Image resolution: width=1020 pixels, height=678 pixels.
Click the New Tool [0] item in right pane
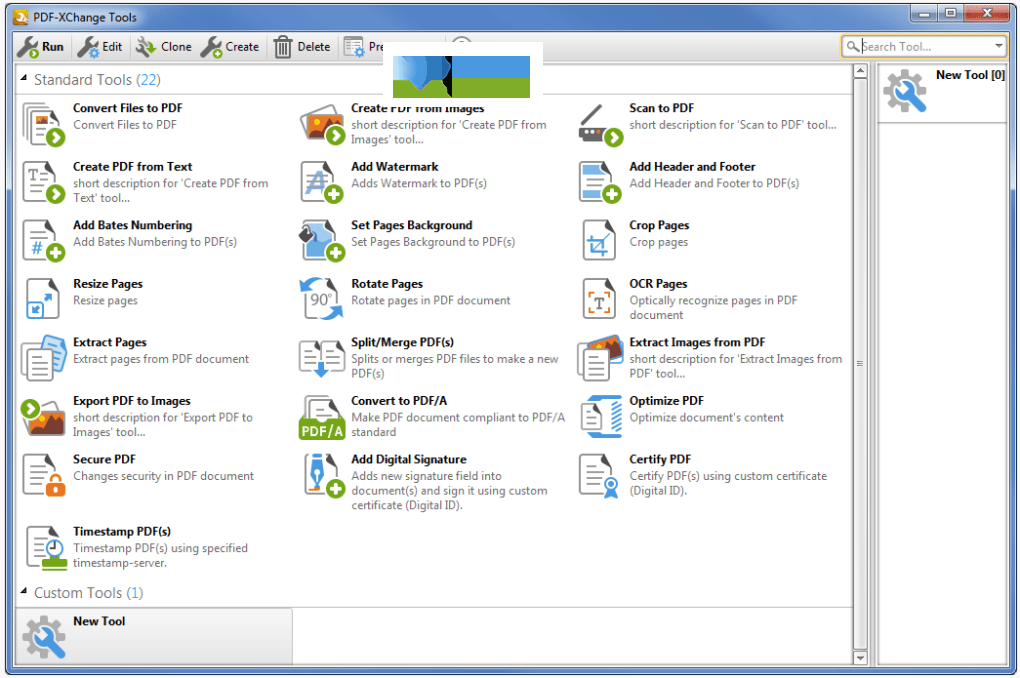pyautogui.click(x=943, y=92)
